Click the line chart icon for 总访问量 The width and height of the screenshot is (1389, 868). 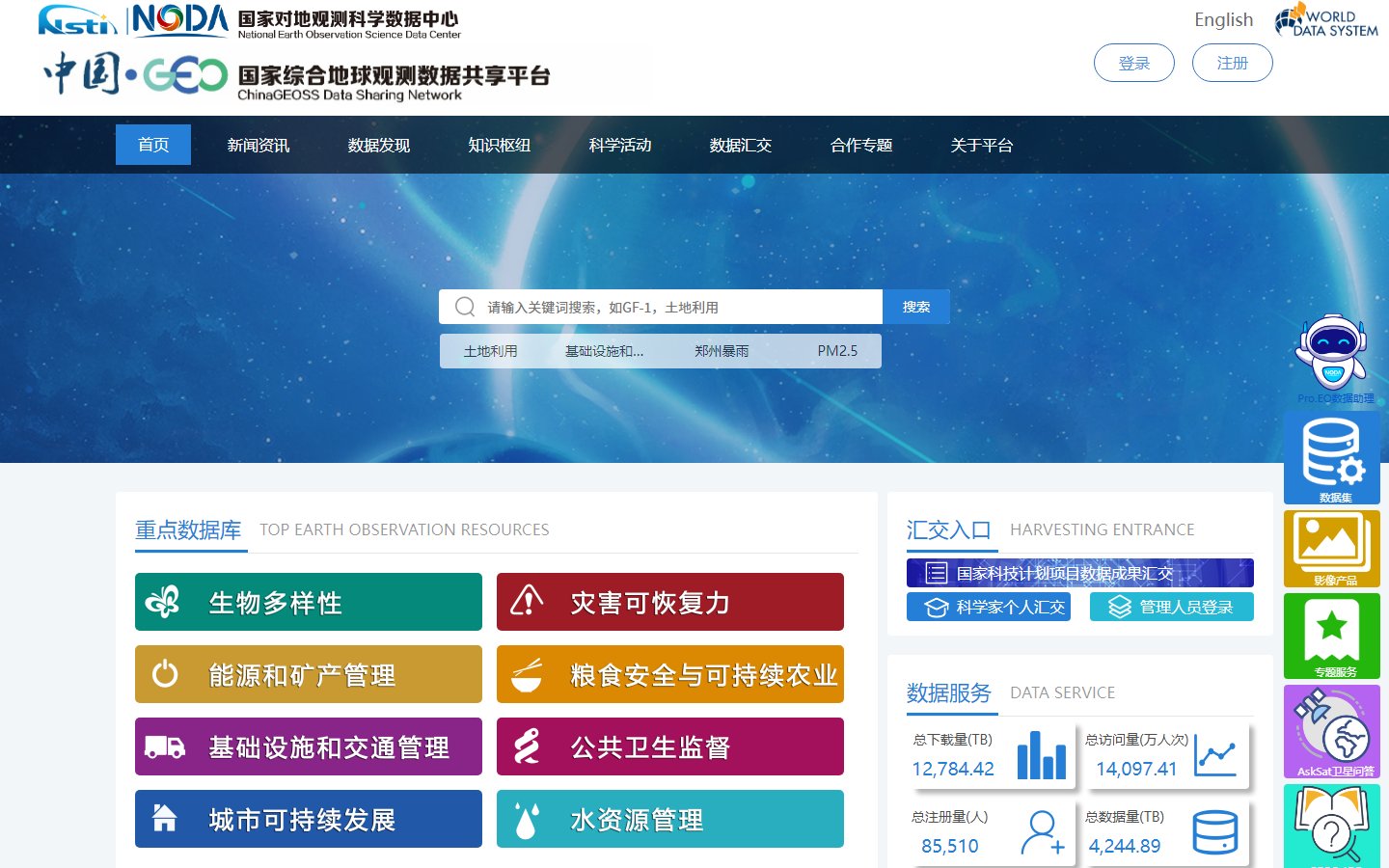tap(1215, 755)
